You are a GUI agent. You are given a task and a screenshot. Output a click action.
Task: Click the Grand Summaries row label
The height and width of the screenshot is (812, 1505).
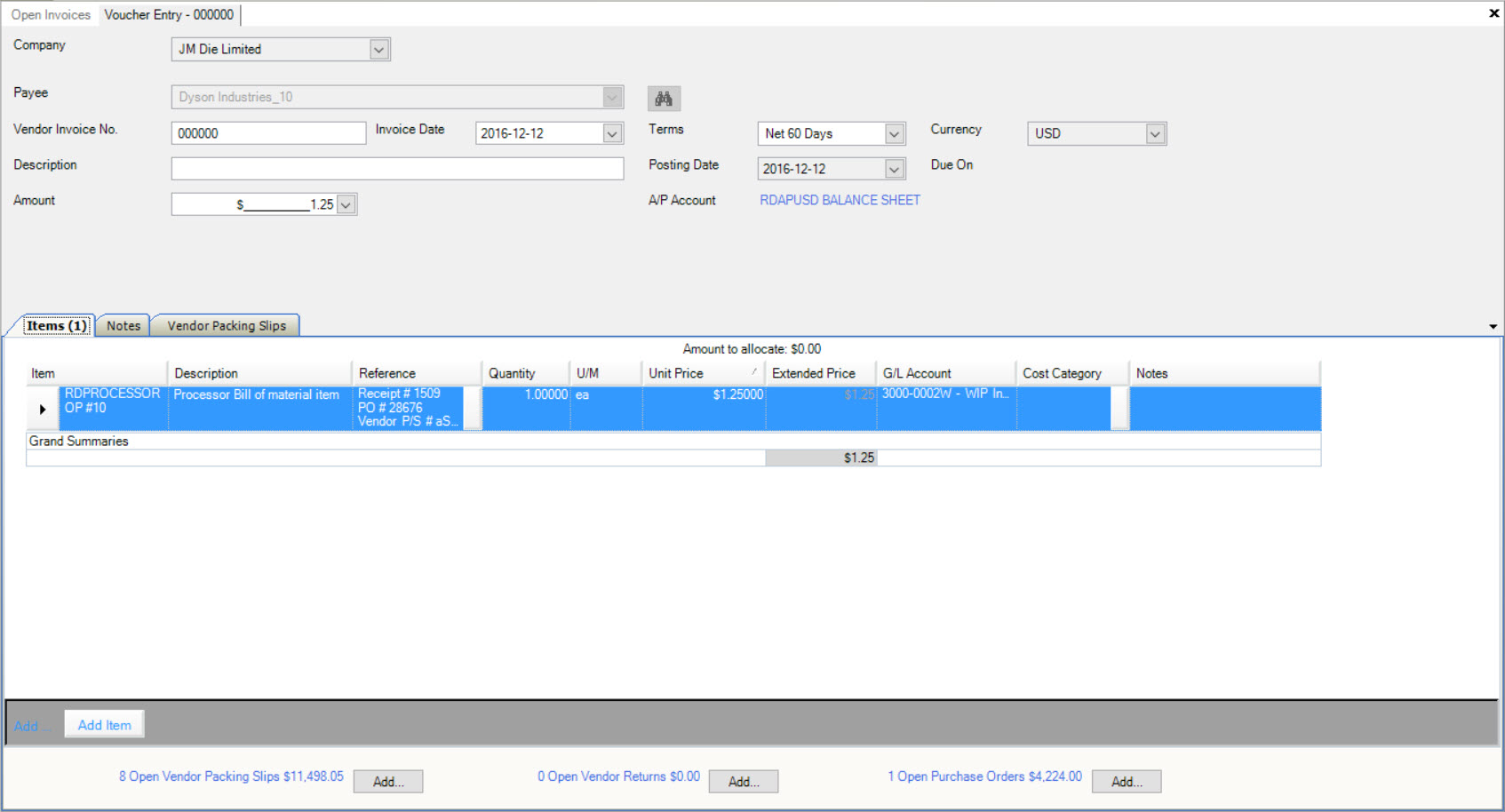[79, 442]
